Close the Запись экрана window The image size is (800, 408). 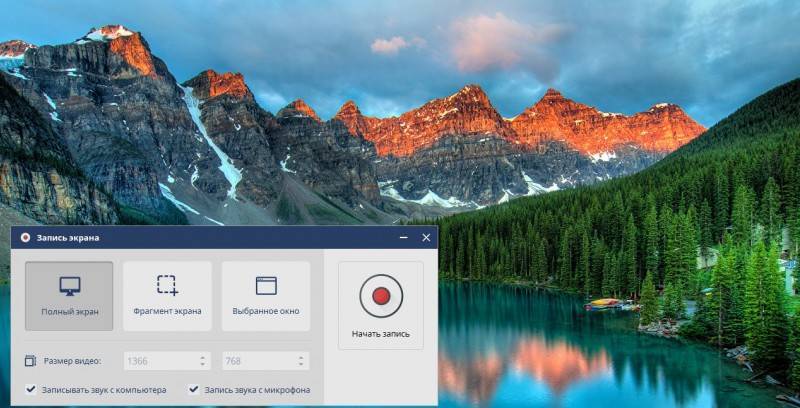[426, 238]
